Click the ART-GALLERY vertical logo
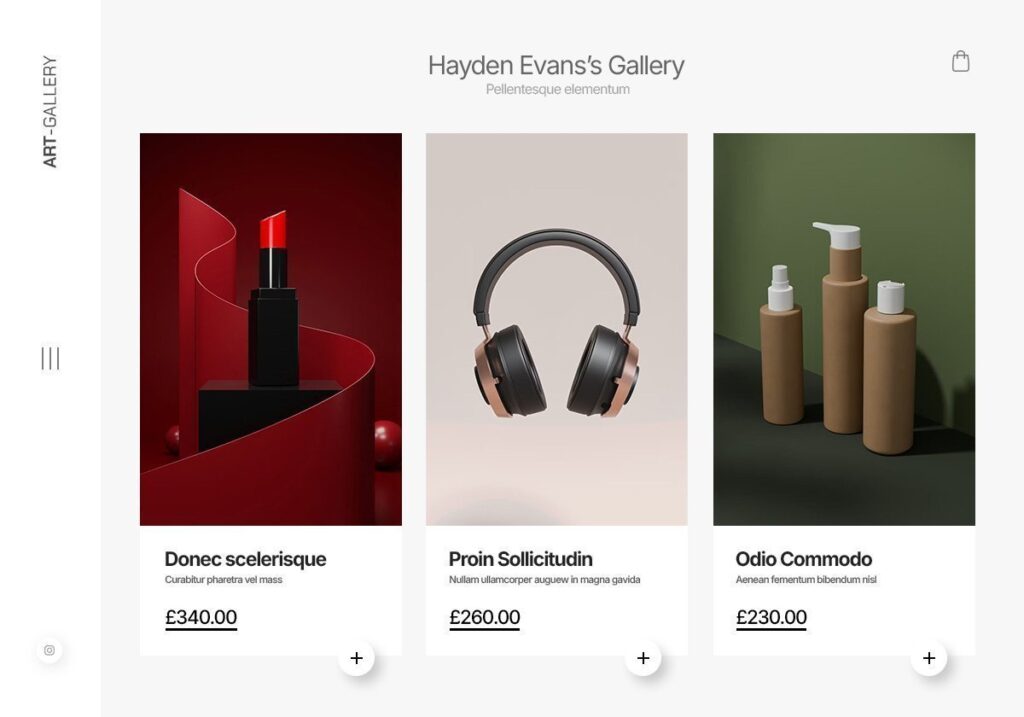This screenshot has width=1024, height=717. point(50,112)
